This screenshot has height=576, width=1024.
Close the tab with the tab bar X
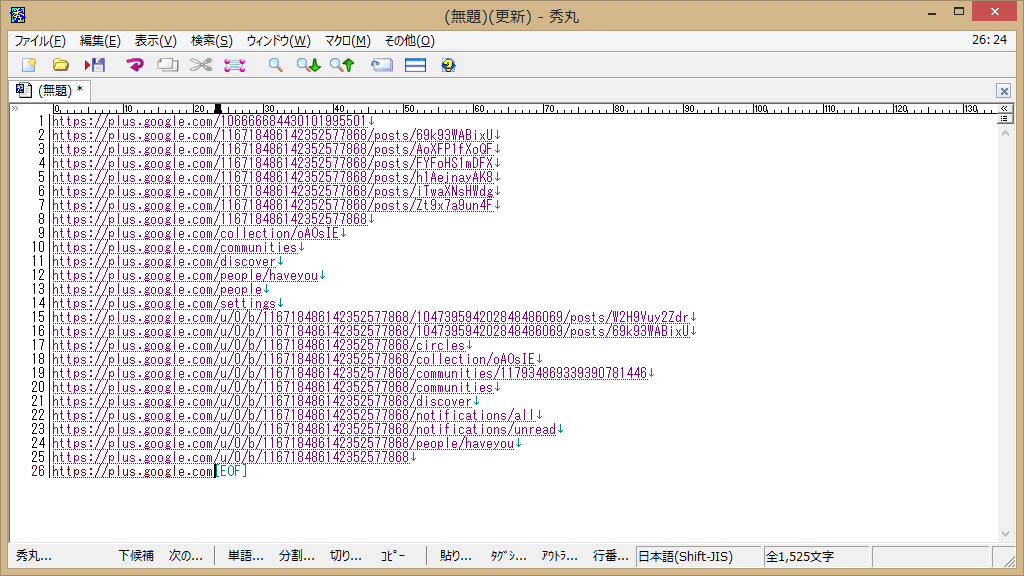(1004, 91)
